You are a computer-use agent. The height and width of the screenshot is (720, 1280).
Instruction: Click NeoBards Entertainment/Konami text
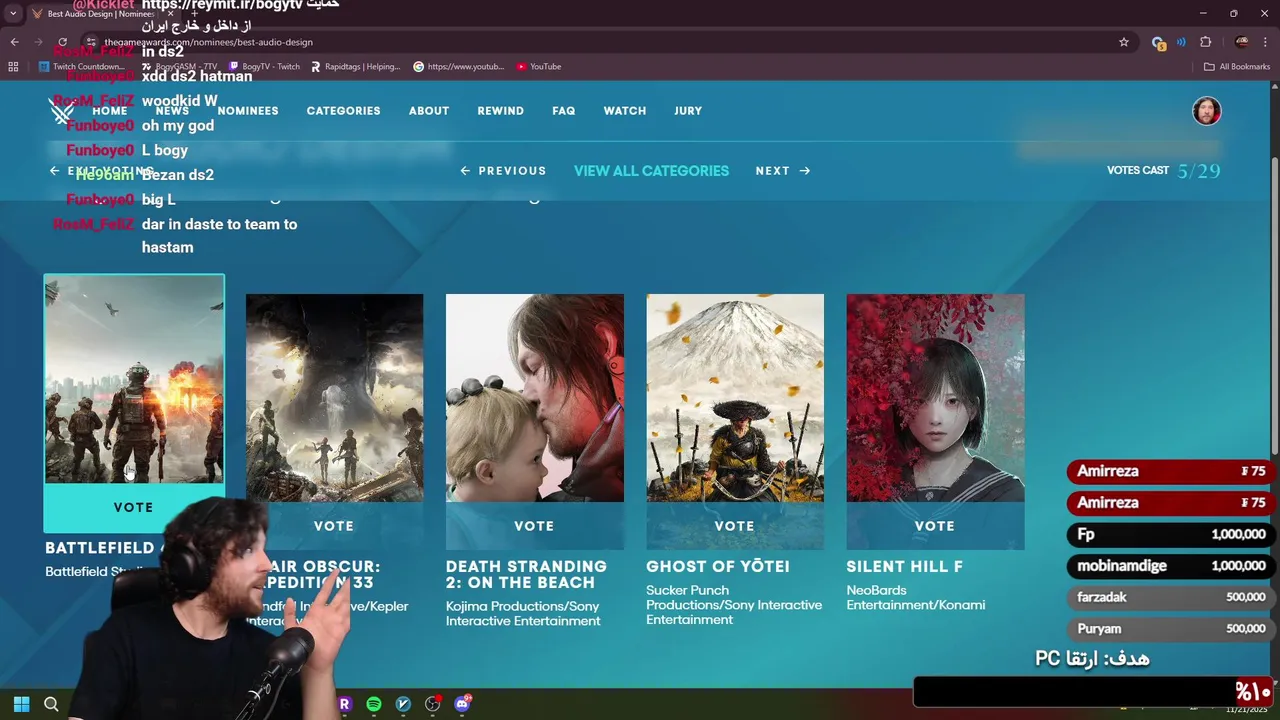pos(916,598)
